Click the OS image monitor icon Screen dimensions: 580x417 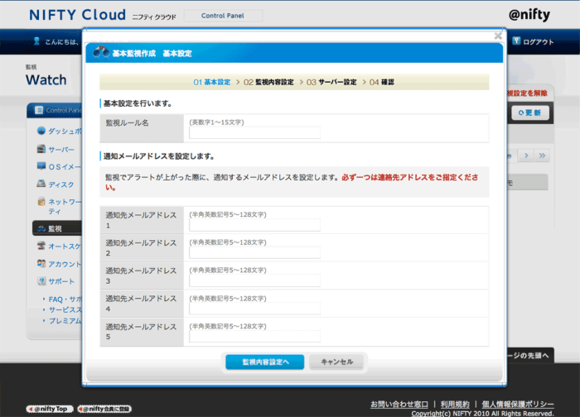(x=41, y=166)
